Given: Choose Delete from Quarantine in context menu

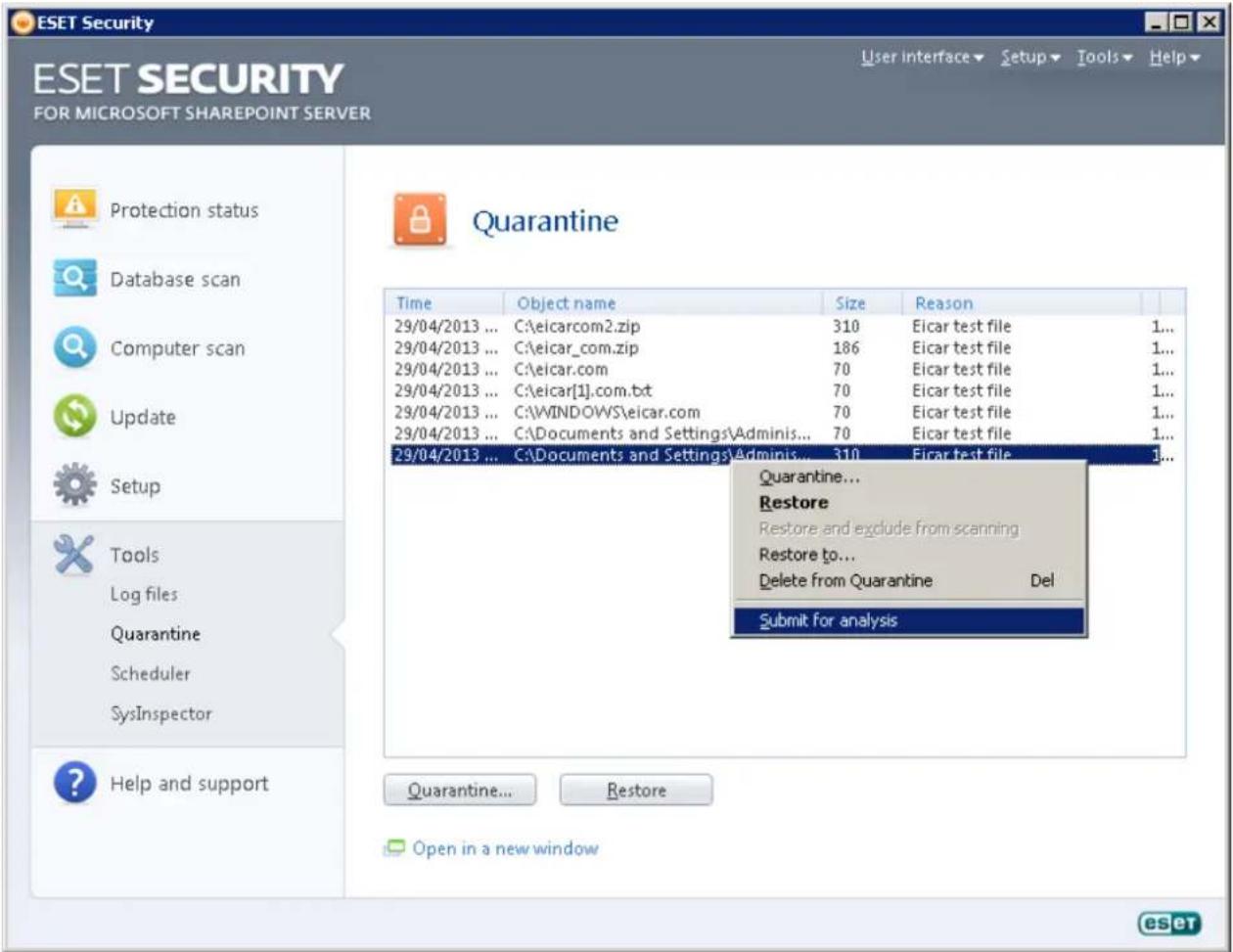Looking at the screenshot, I should 908,580.
